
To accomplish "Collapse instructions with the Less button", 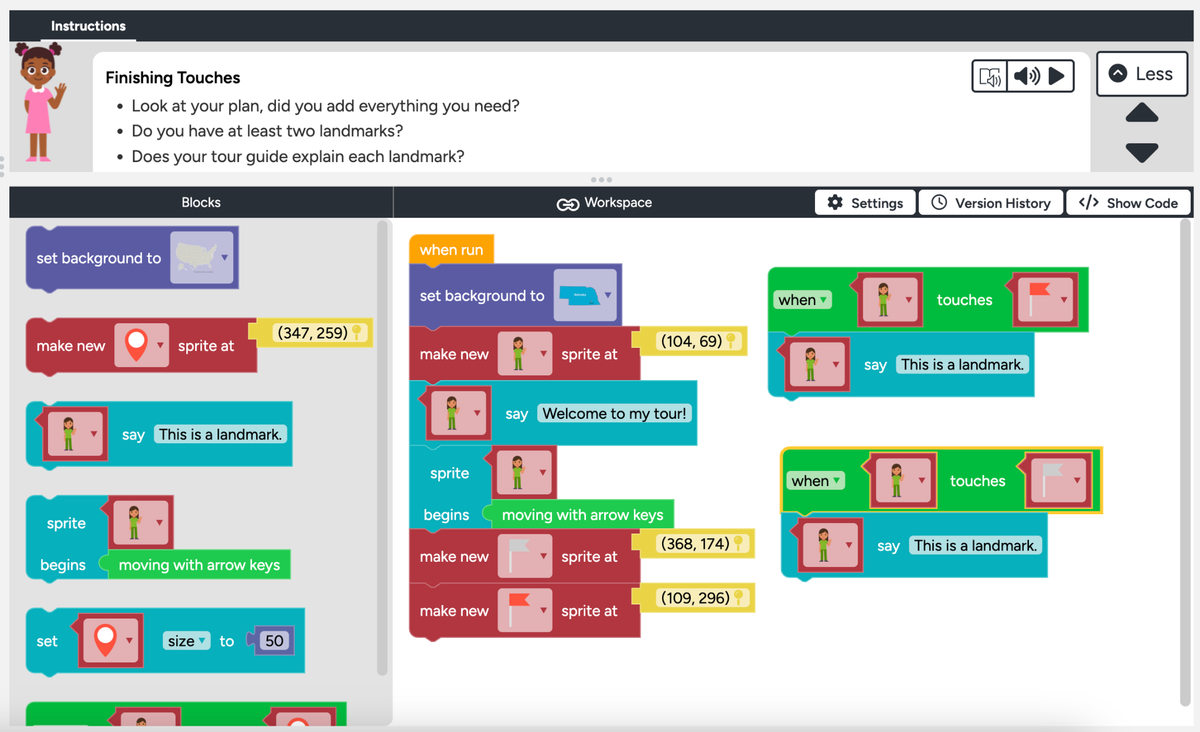I will [1142, 74].
